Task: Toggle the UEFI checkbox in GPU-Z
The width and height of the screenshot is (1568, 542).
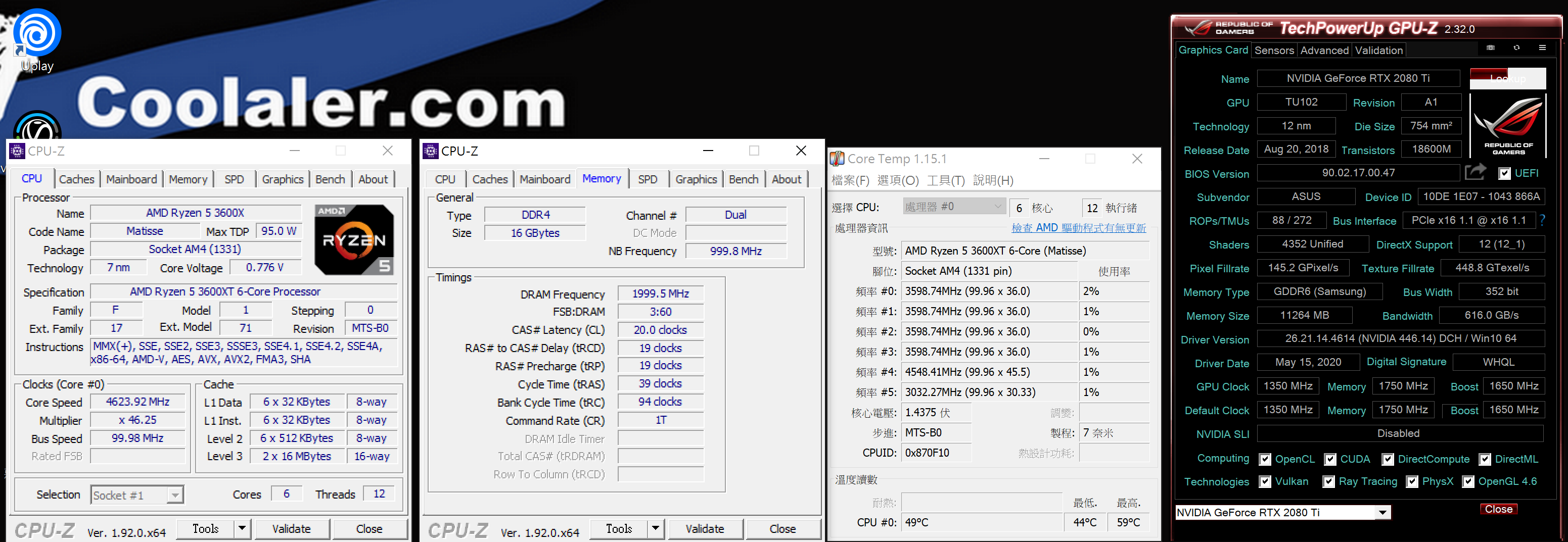Action: pyautogui.click(x=1504, y=173)
